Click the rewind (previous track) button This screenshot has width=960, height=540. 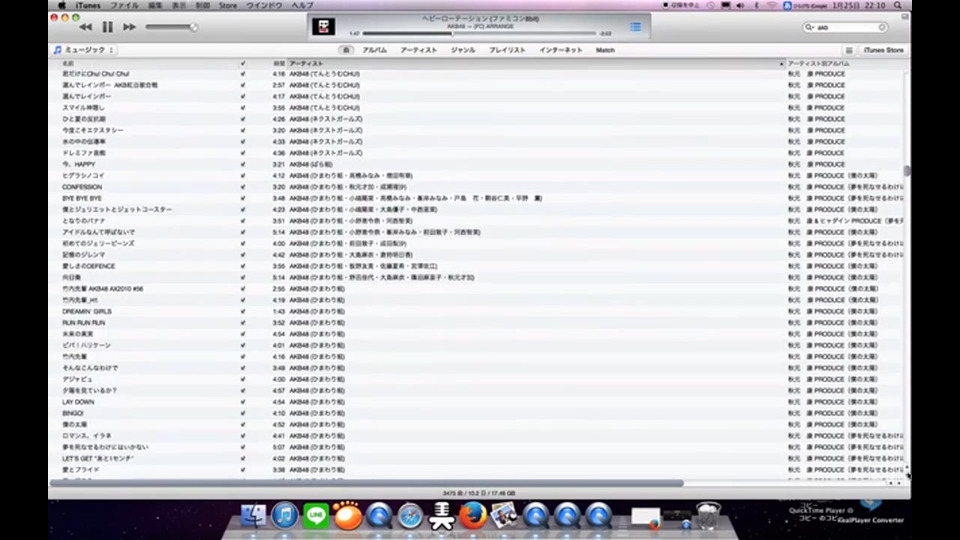tap(86, 27)
